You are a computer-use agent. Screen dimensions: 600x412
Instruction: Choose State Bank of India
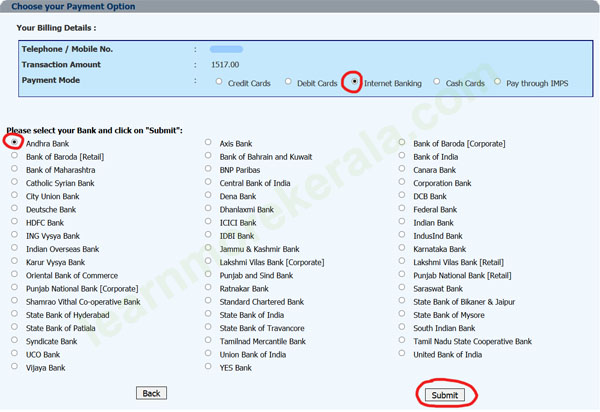[208, 314]
